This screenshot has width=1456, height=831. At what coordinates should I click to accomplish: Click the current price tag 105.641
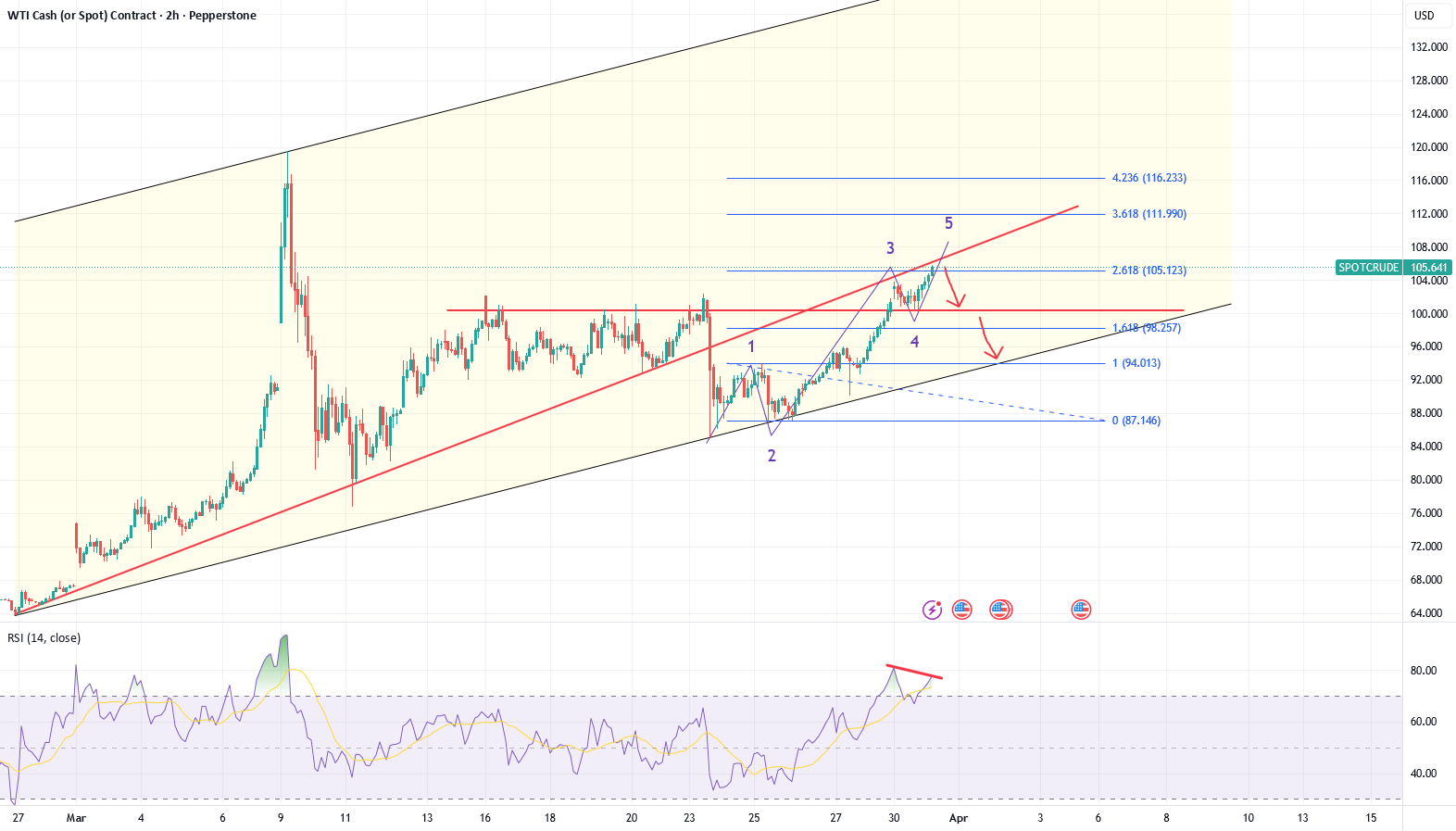click(1427, 268)
